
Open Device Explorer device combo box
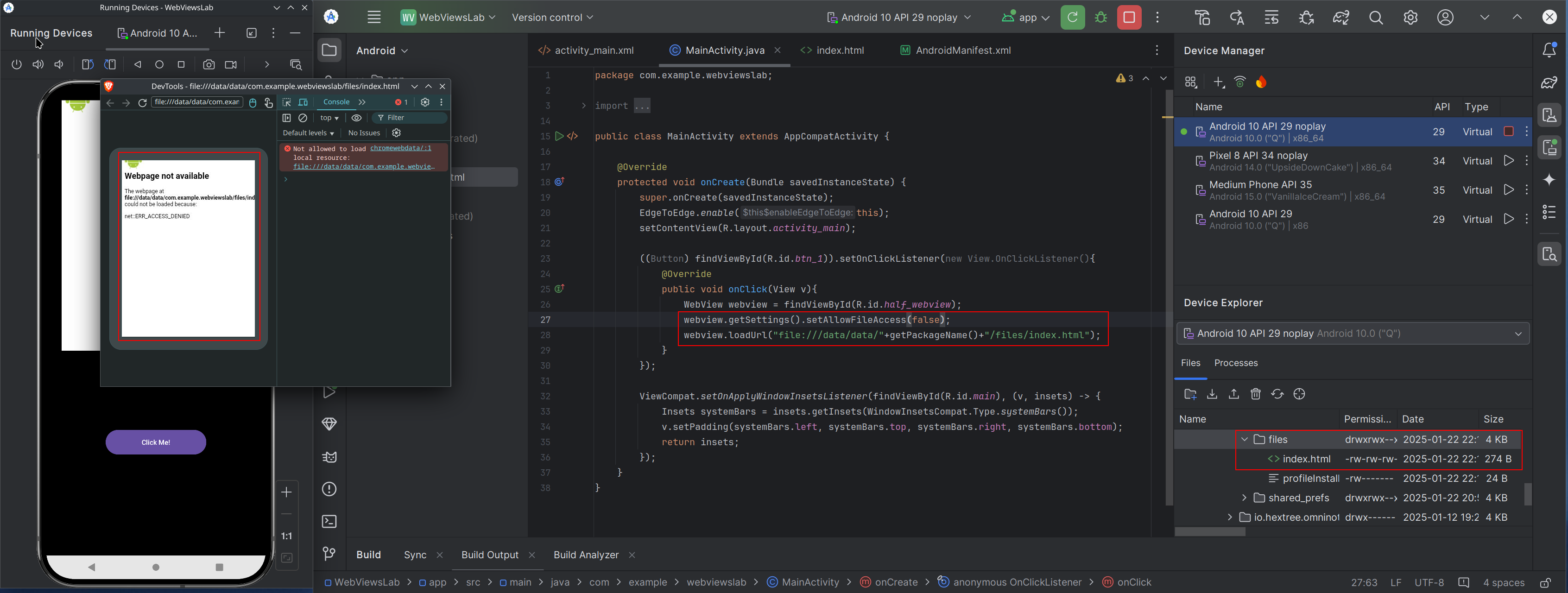click(x=1352, y=334)
